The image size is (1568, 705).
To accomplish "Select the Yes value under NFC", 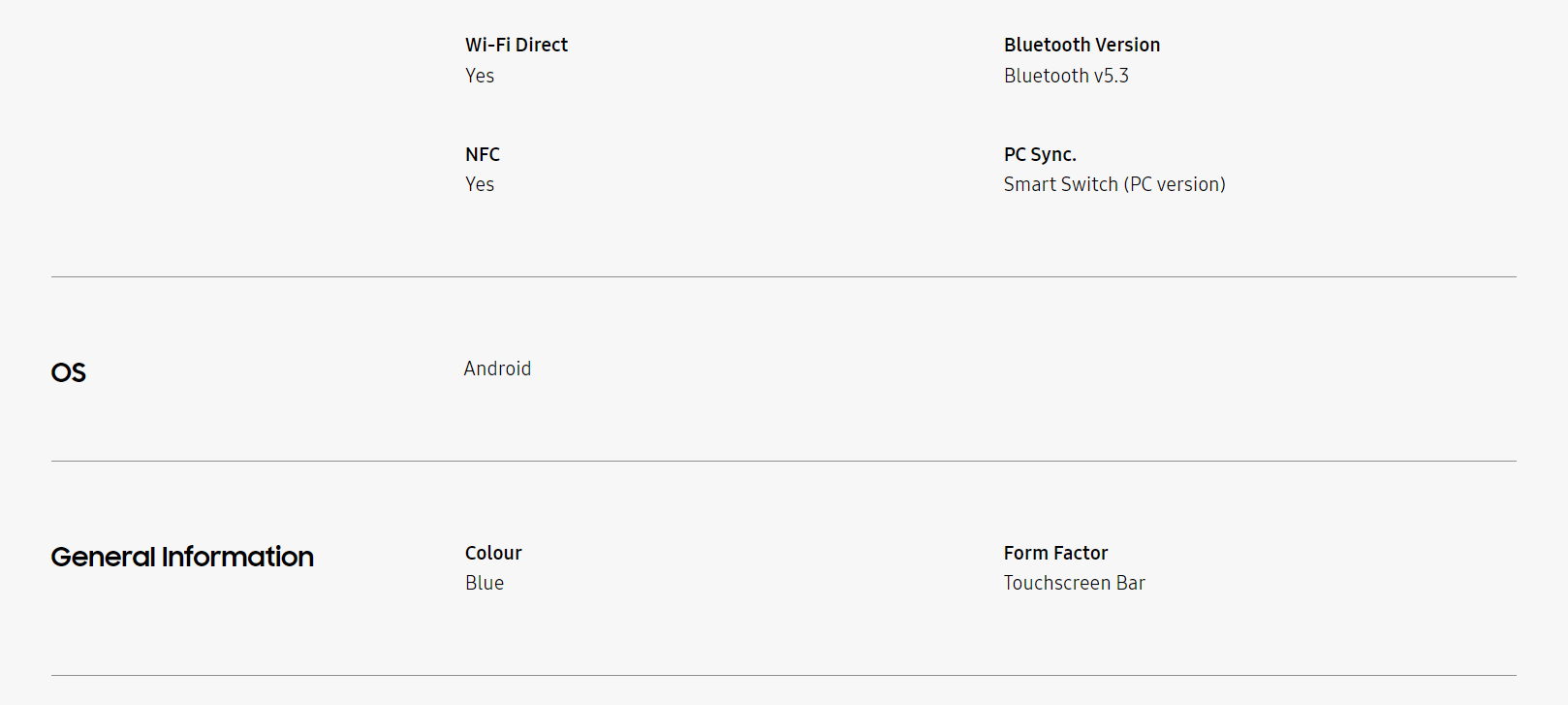I will coord(480,184).
